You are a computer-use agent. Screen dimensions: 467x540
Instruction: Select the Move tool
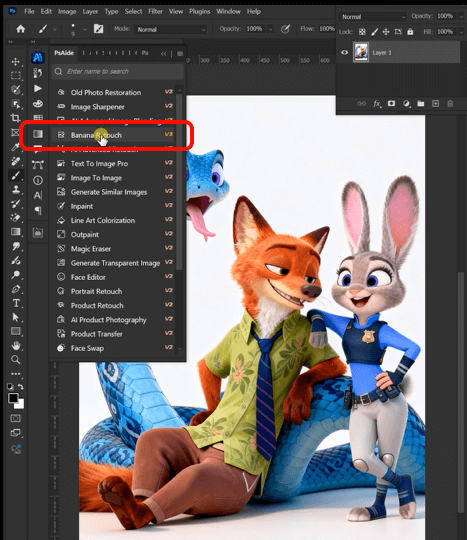[15, 61]
